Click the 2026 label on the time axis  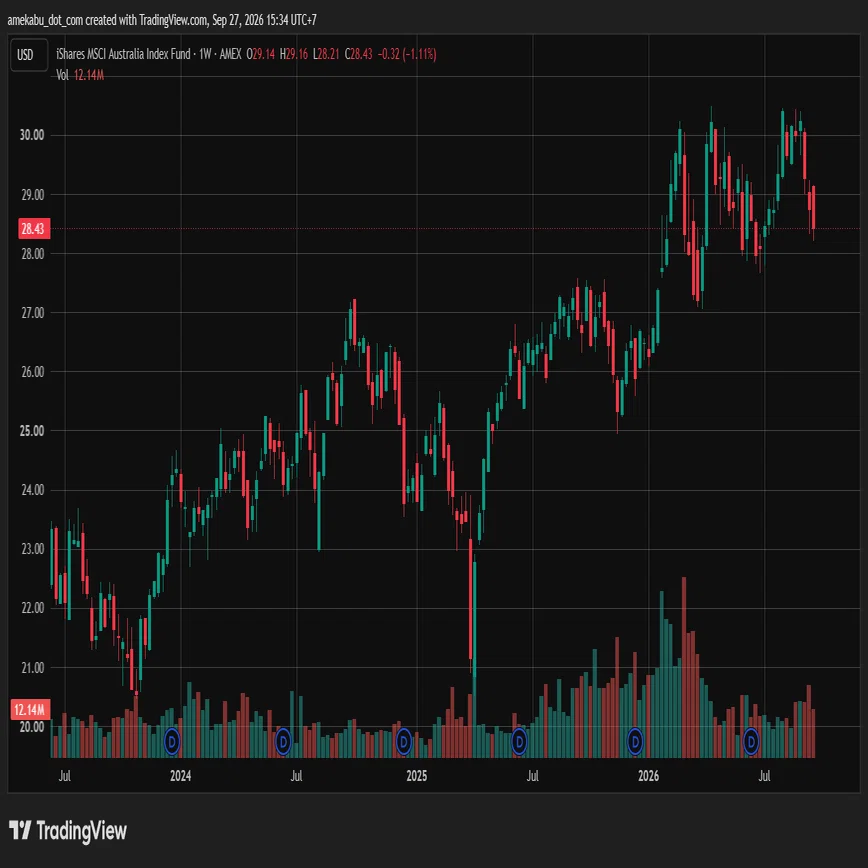point(648,776)
